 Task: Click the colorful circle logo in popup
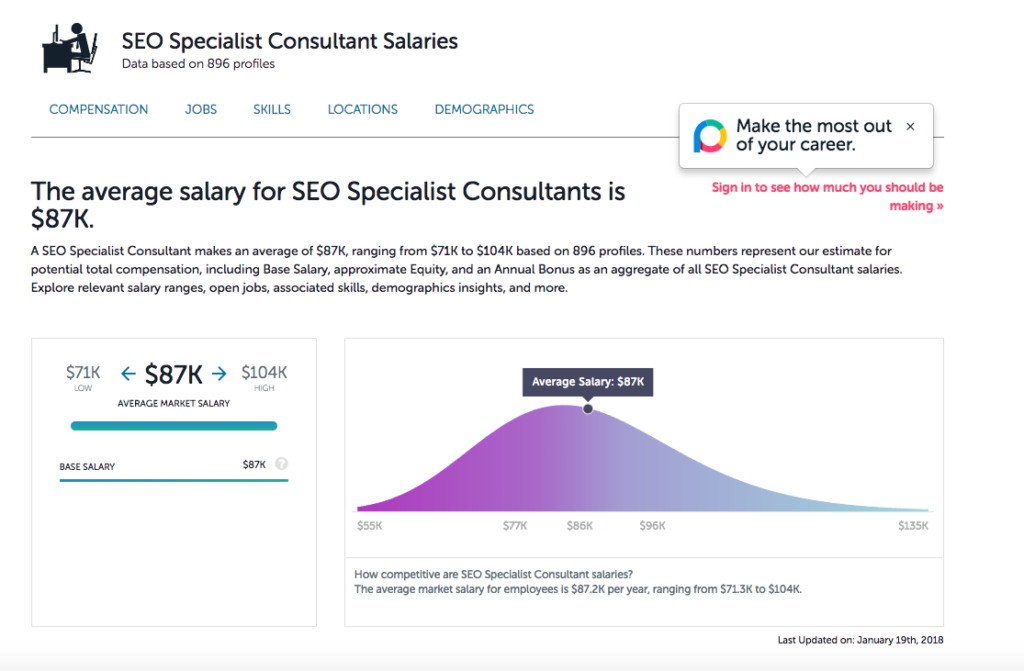tap(709, 135)
